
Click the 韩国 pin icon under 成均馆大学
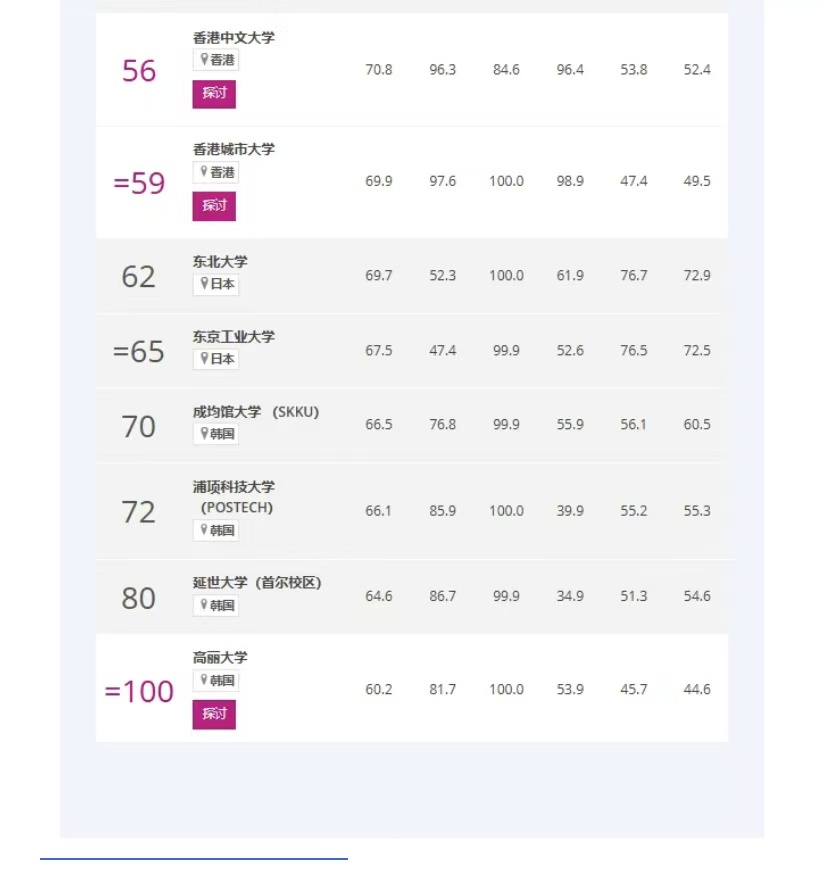click(x=204, y=433)
